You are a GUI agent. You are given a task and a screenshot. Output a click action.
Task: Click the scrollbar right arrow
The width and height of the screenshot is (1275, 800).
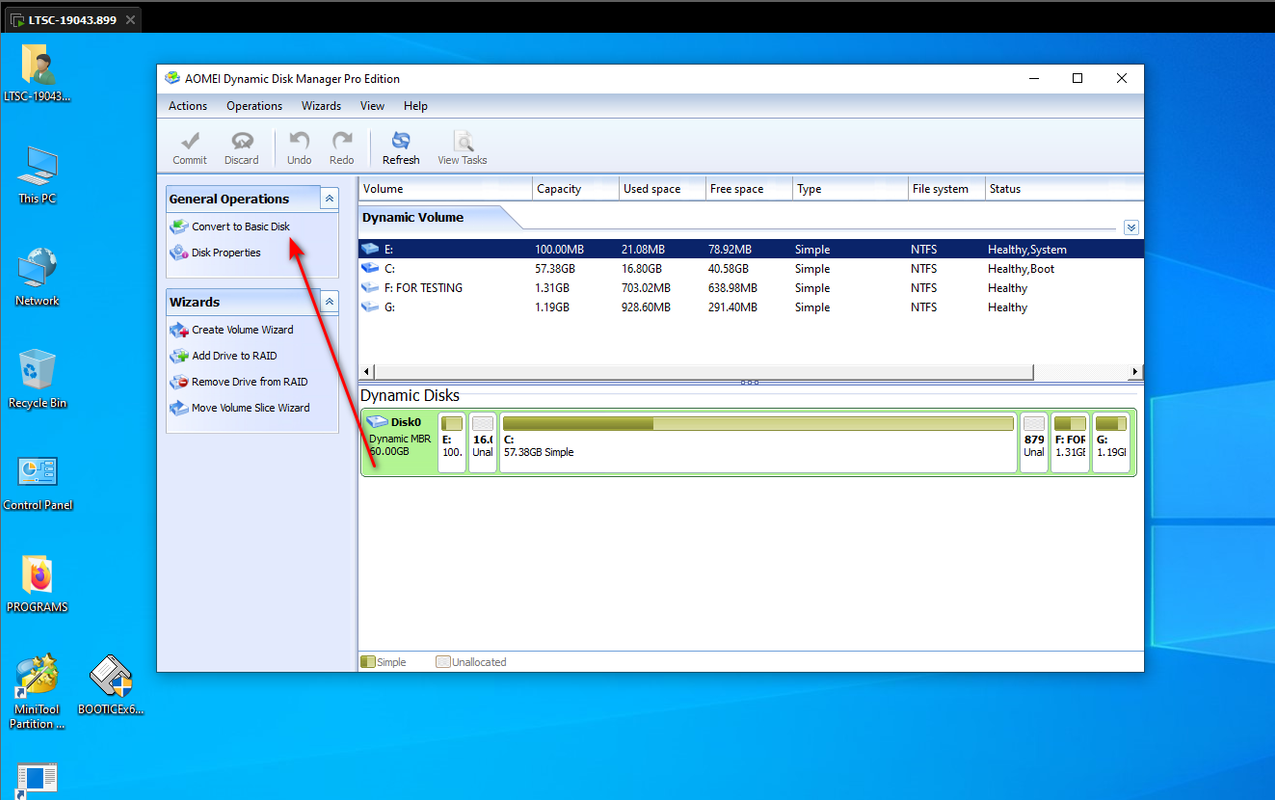tap(1135, 371)
